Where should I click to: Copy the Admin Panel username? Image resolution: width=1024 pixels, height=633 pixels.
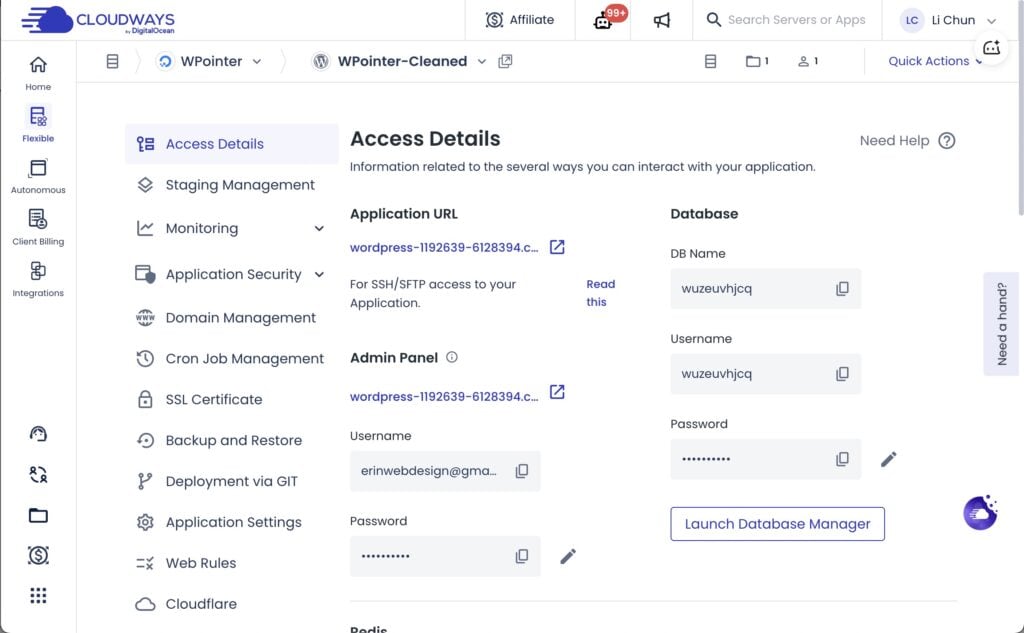[x=521, y=471]
